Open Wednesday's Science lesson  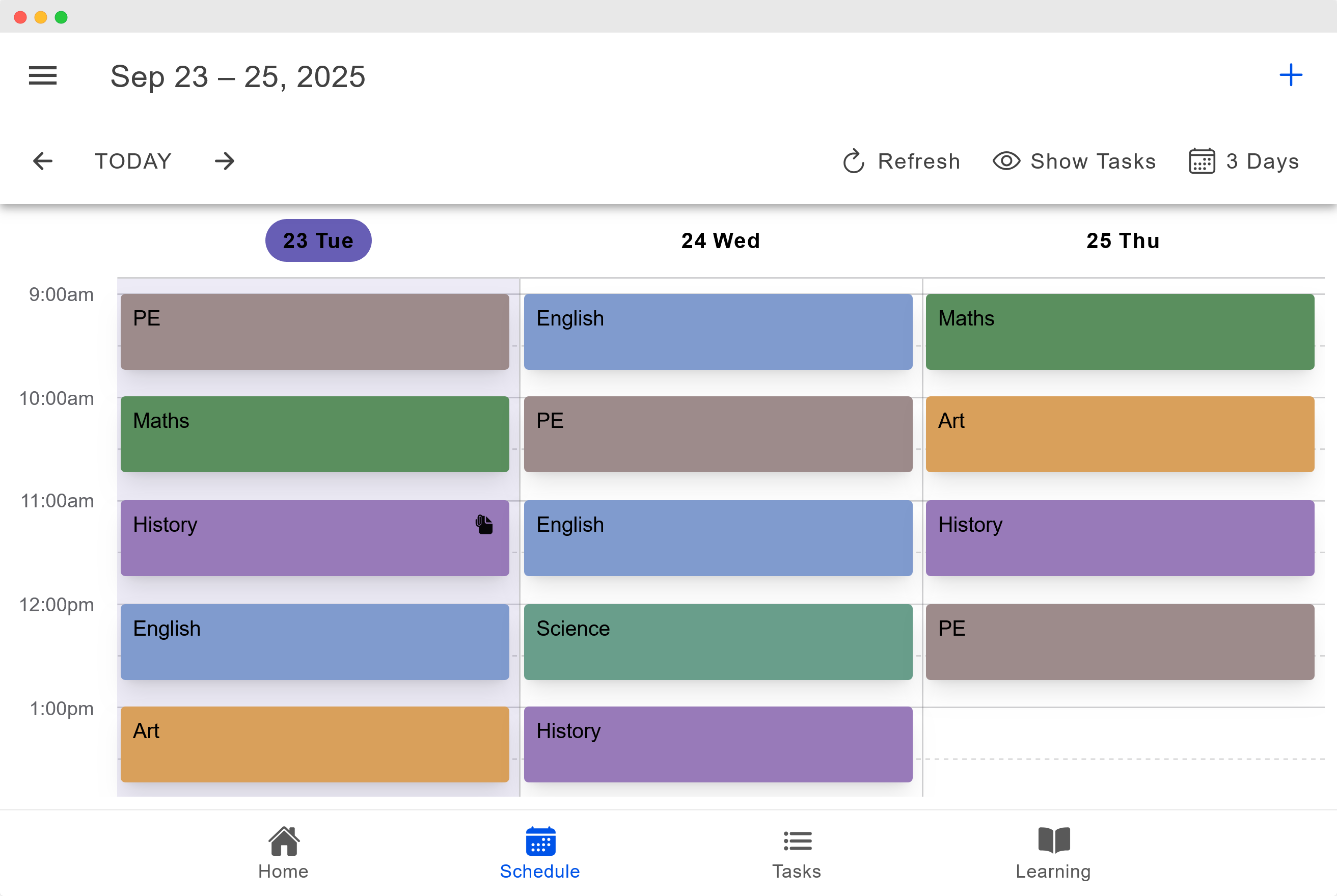(718, 641)
